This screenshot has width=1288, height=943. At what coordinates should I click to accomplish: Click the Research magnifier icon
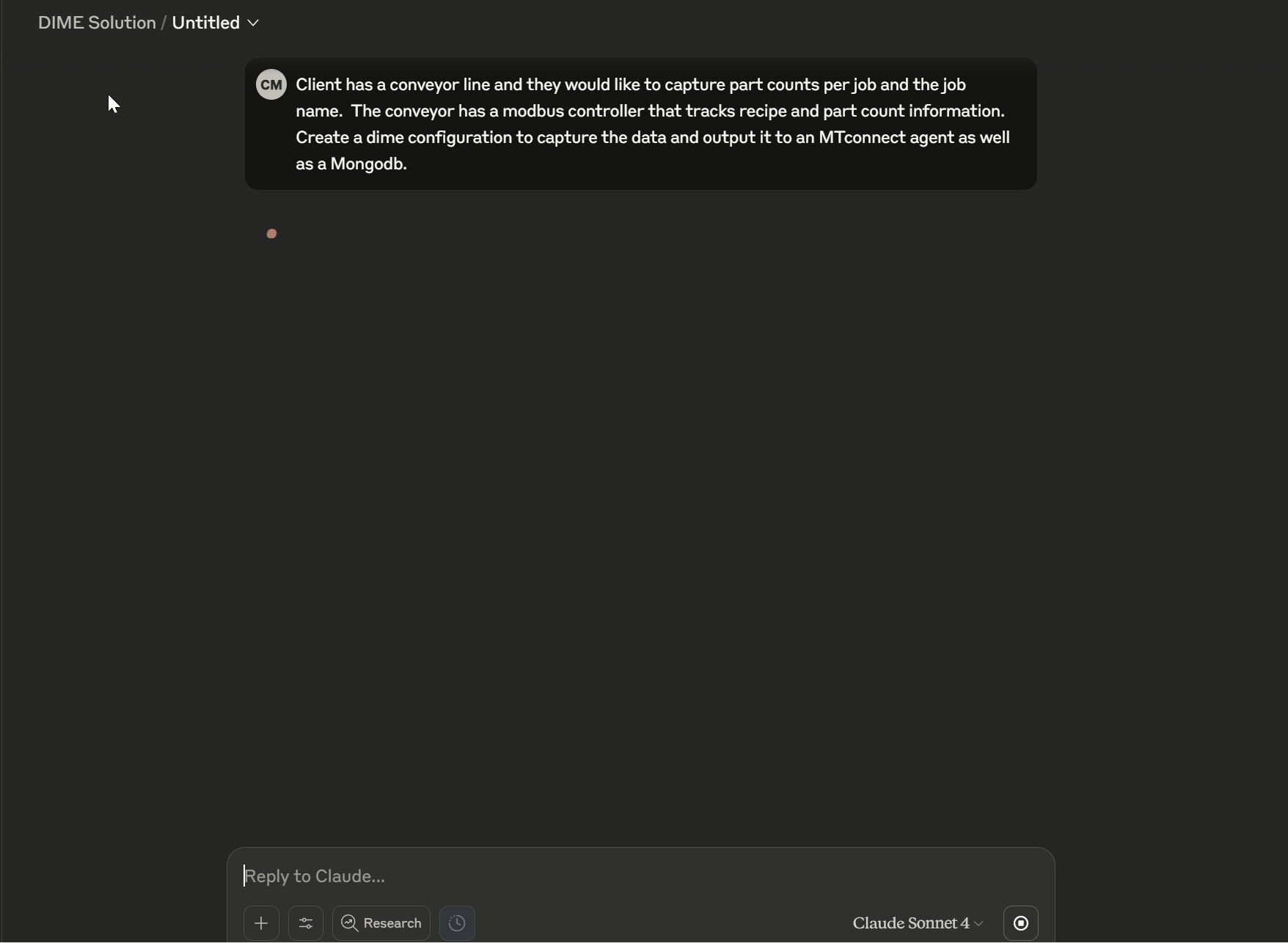[x=350, y=923]
